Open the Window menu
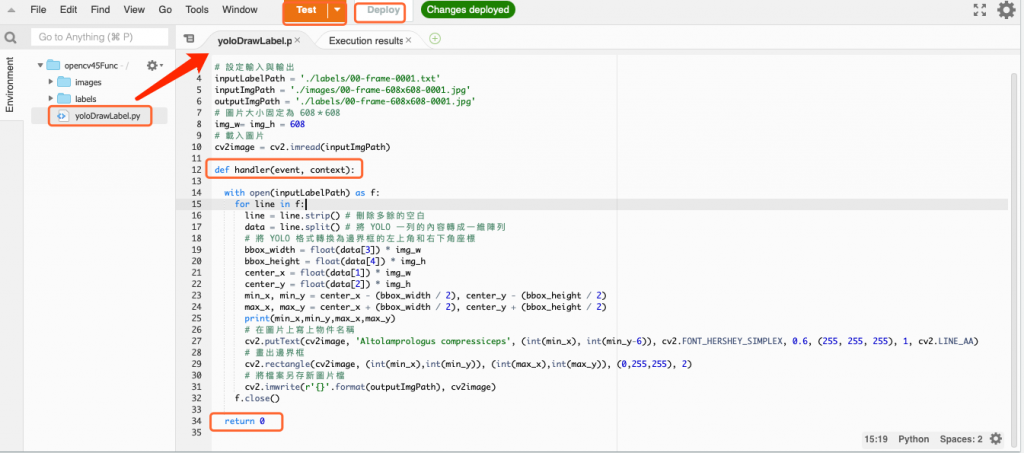This screenshot has width=1024, height=453. tap(240, 10)
